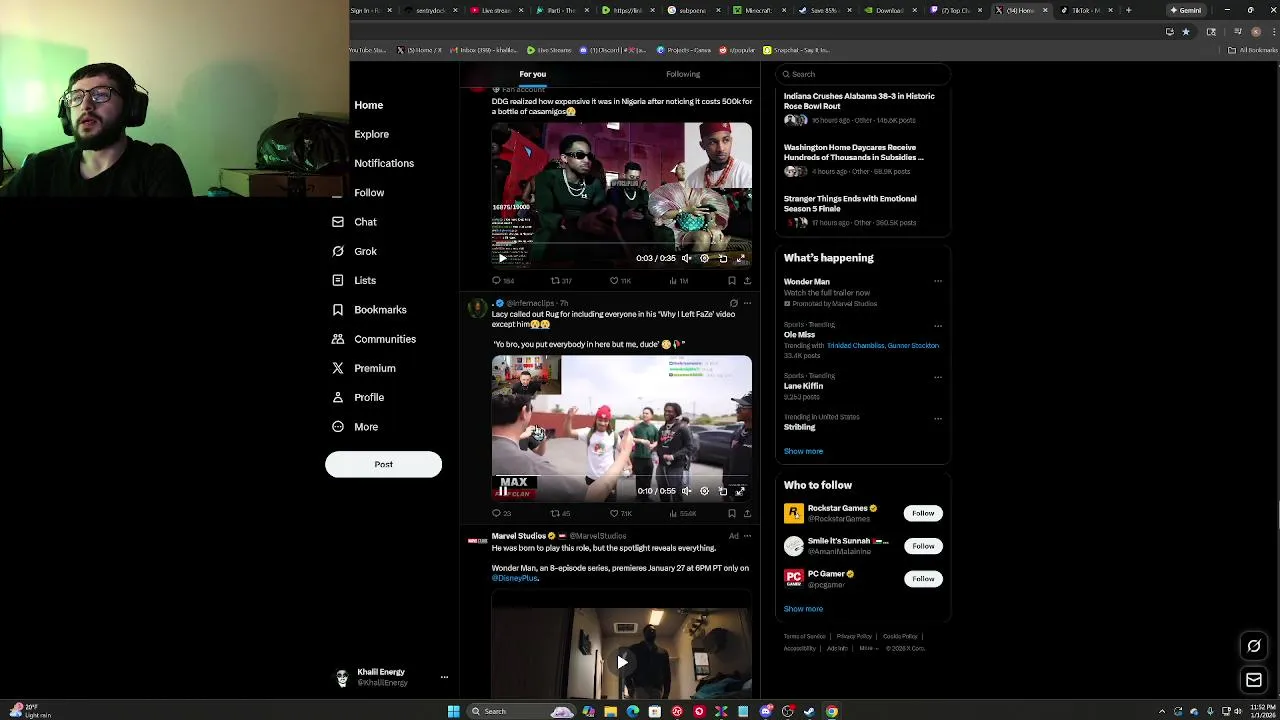Open Khalil Energy account menu dots
The image size is (1280, 720).
tap(444, 677)
